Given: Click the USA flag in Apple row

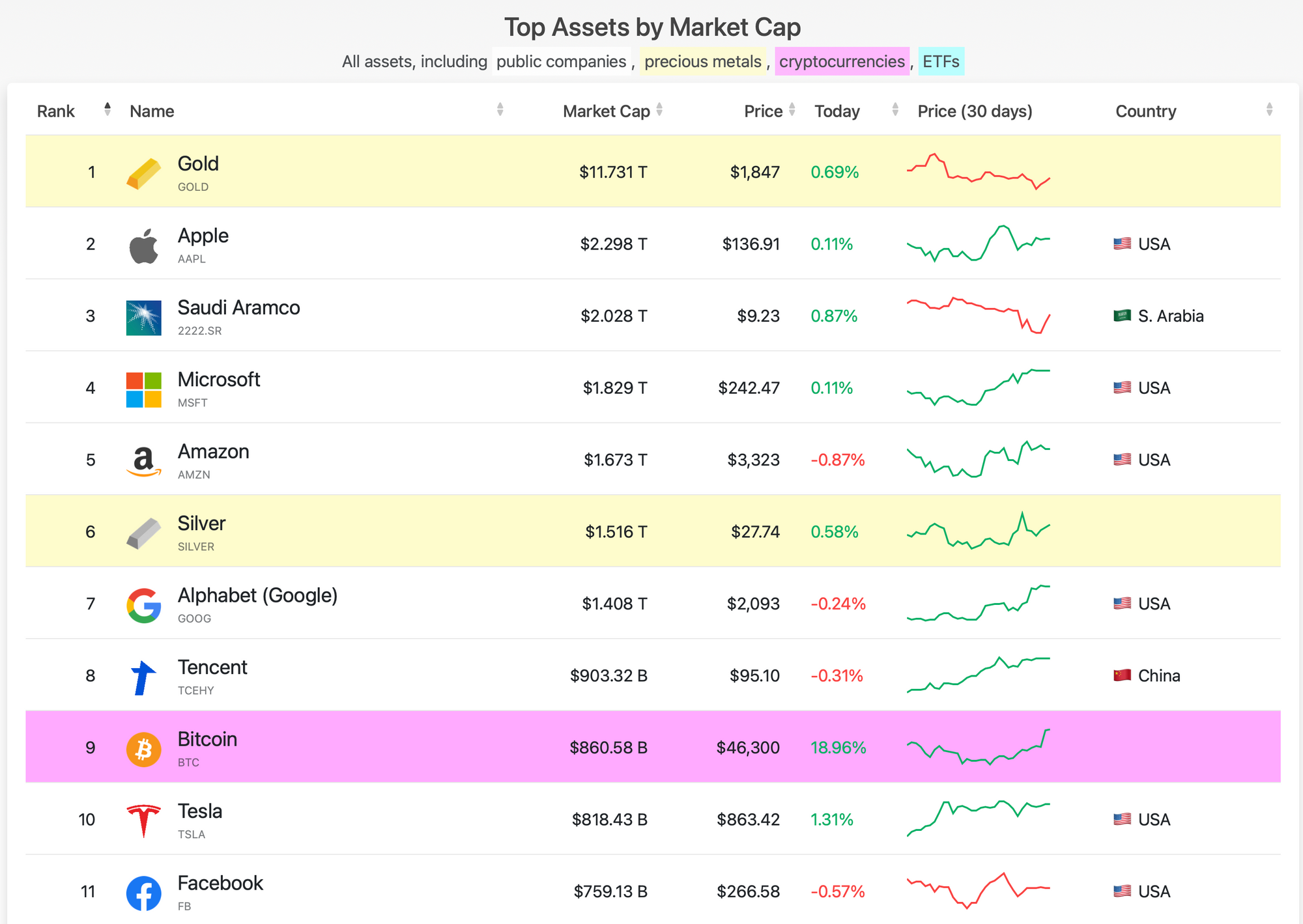Looking at the screenshot, I should 1122,244.
